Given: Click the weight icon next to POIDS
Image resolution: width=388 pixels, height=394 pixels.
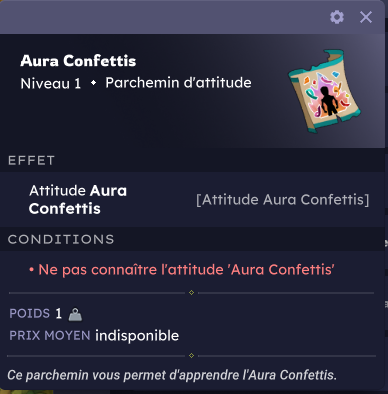Looking at the screenshot, I should point(75,314).
